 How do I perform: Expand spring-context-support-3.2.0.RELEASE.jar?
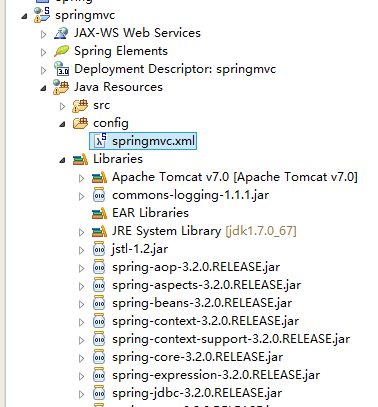point(81,340)
